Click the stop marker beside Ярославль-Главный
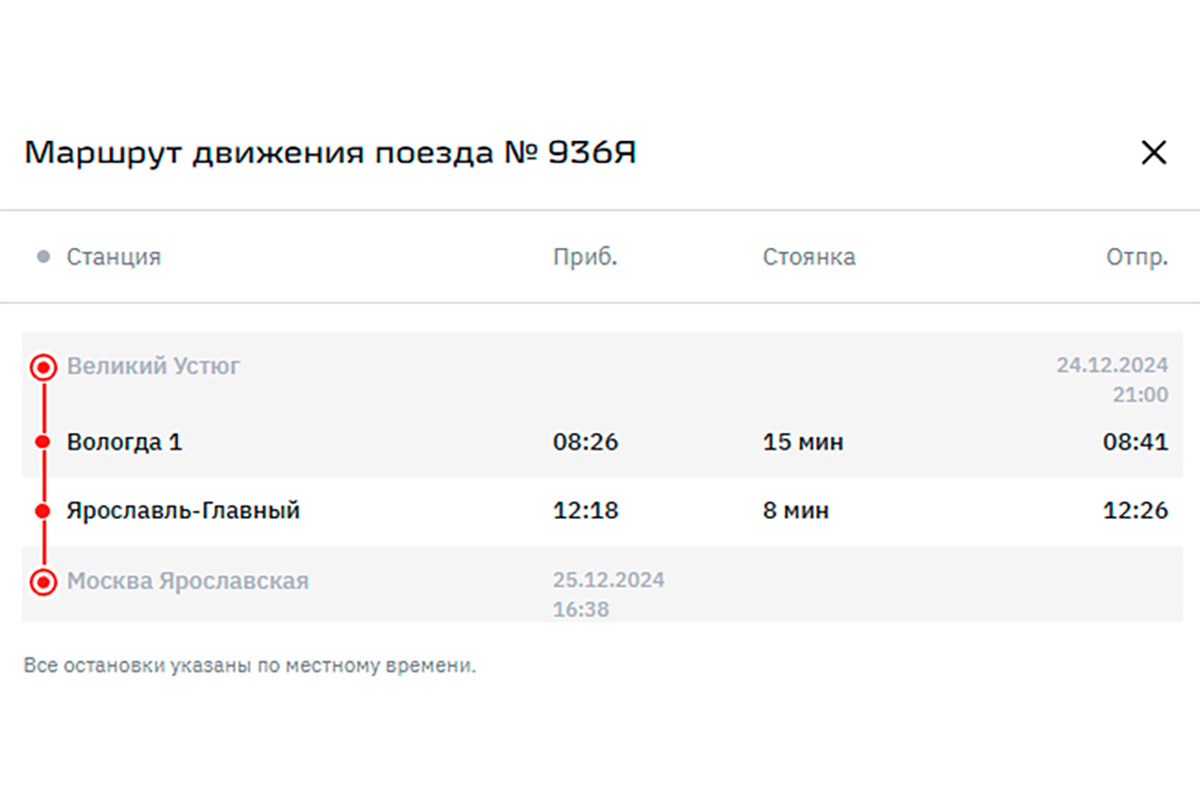 [42, 510]
